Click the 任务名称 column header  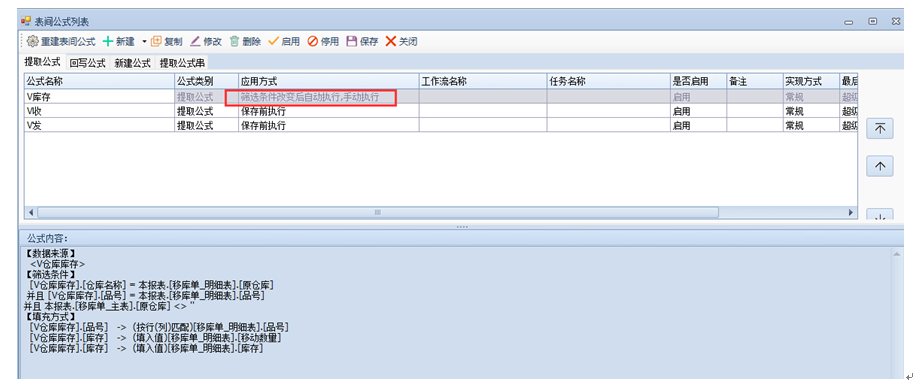click(609, 81)
